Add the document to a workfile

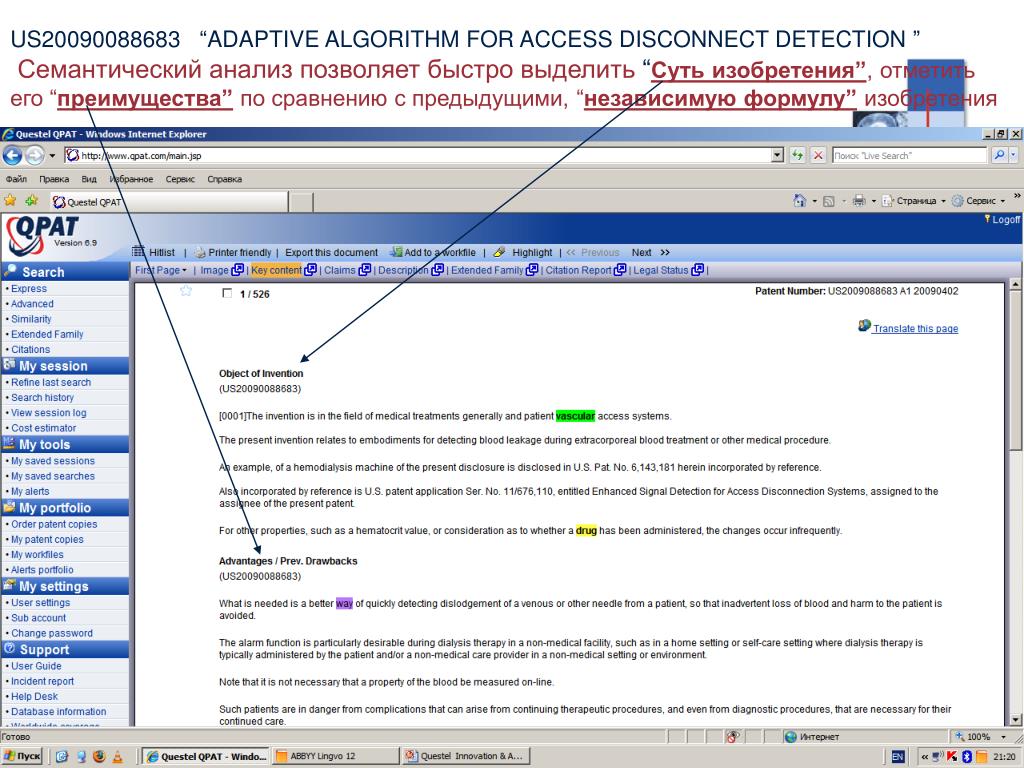coord(440,253)
